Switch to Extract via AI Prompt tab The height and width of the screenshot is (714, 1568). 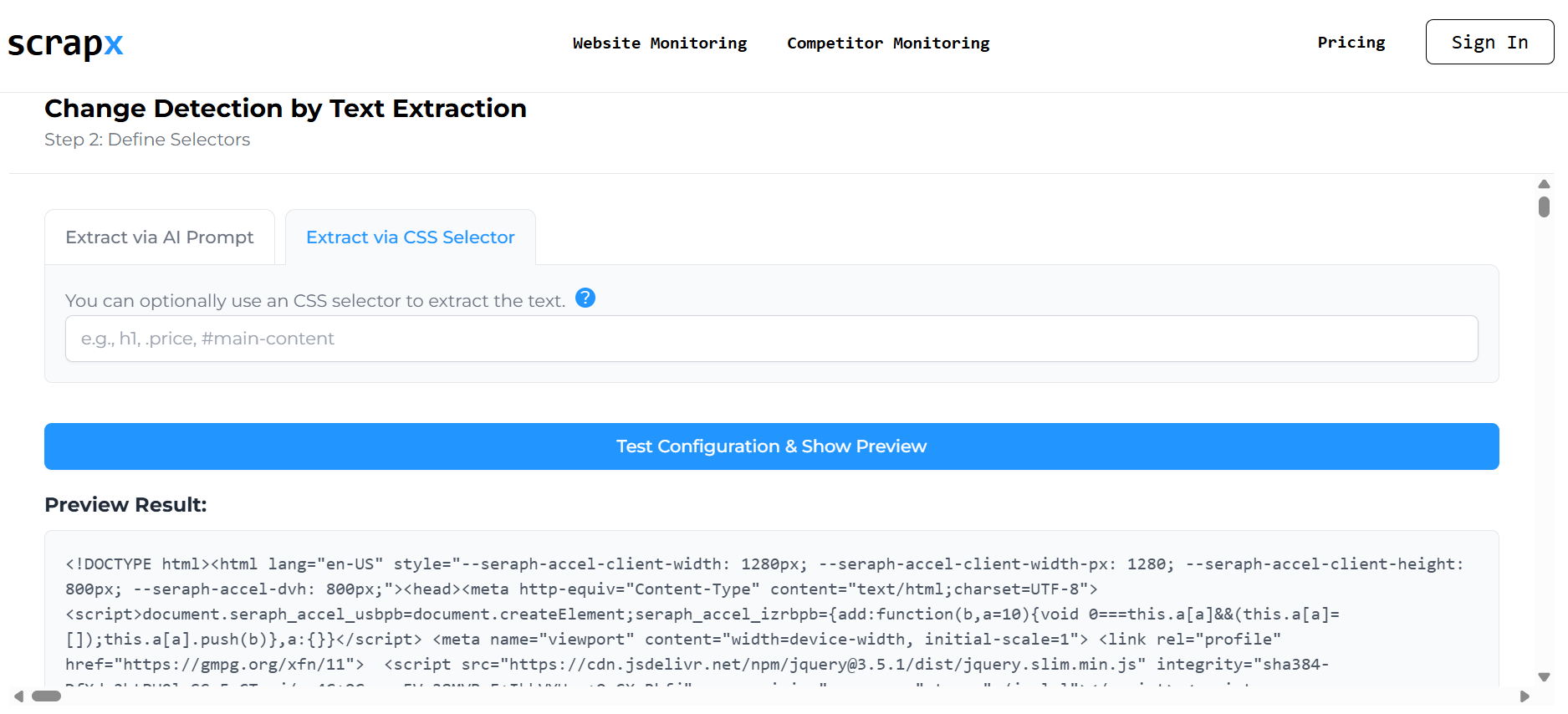160,237
